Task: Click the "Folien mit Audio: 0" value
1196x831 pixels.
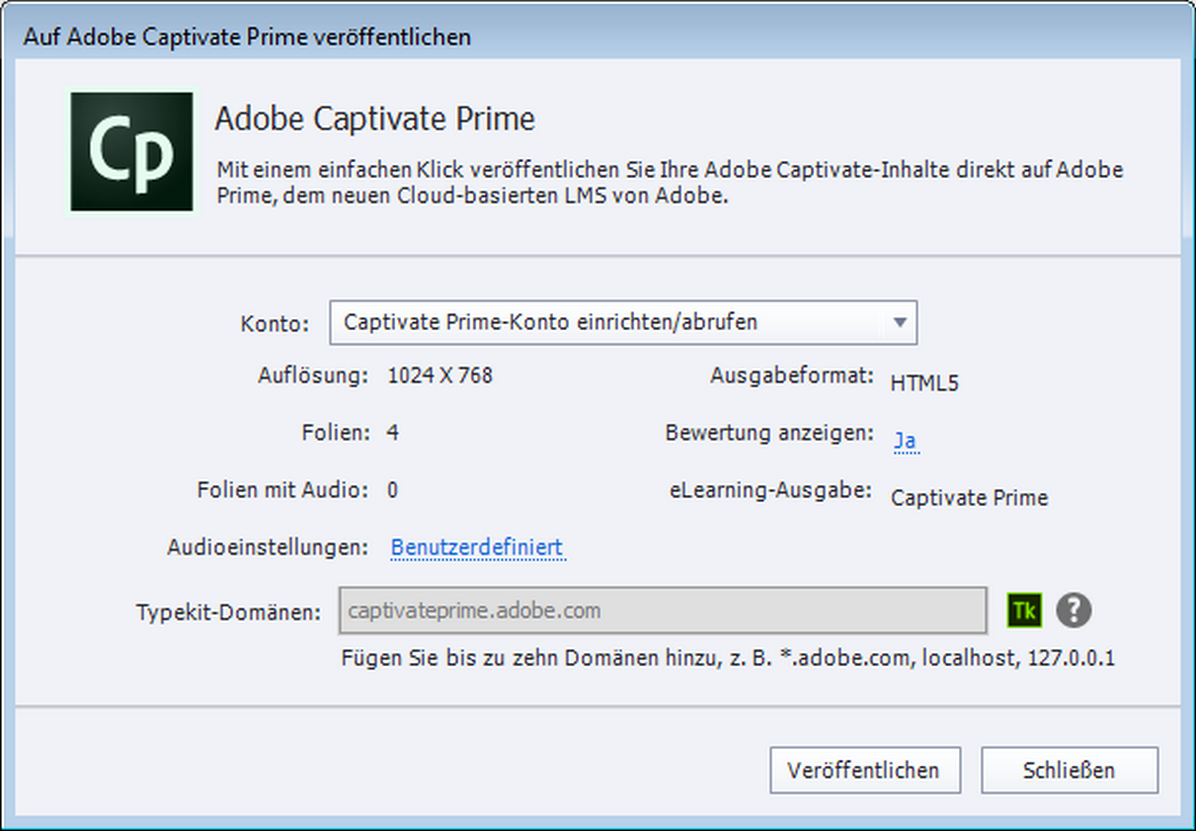Action: (392, 490)
